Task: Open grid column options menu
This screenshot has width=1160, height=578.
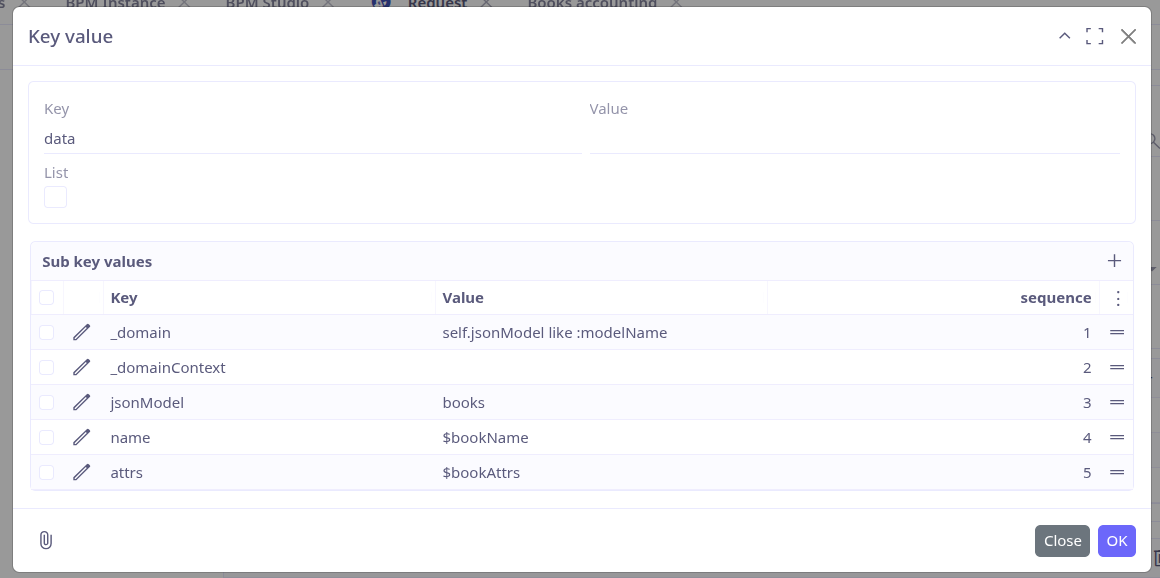Action: click(1117, 298)
